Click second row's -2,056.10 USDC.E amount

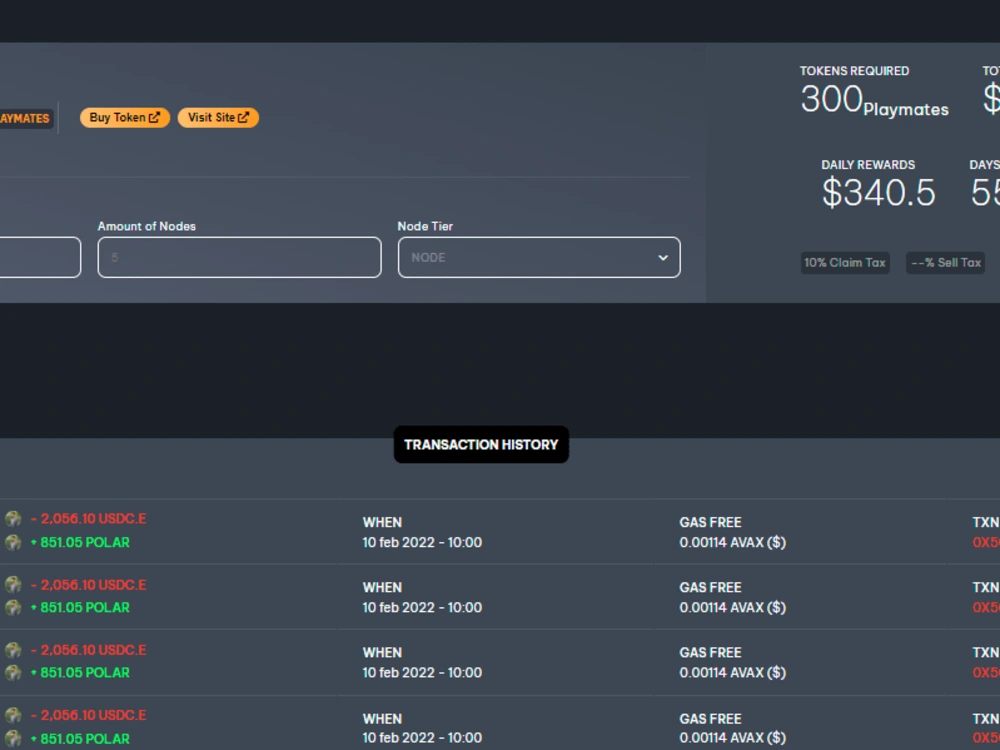click(89, 585)
